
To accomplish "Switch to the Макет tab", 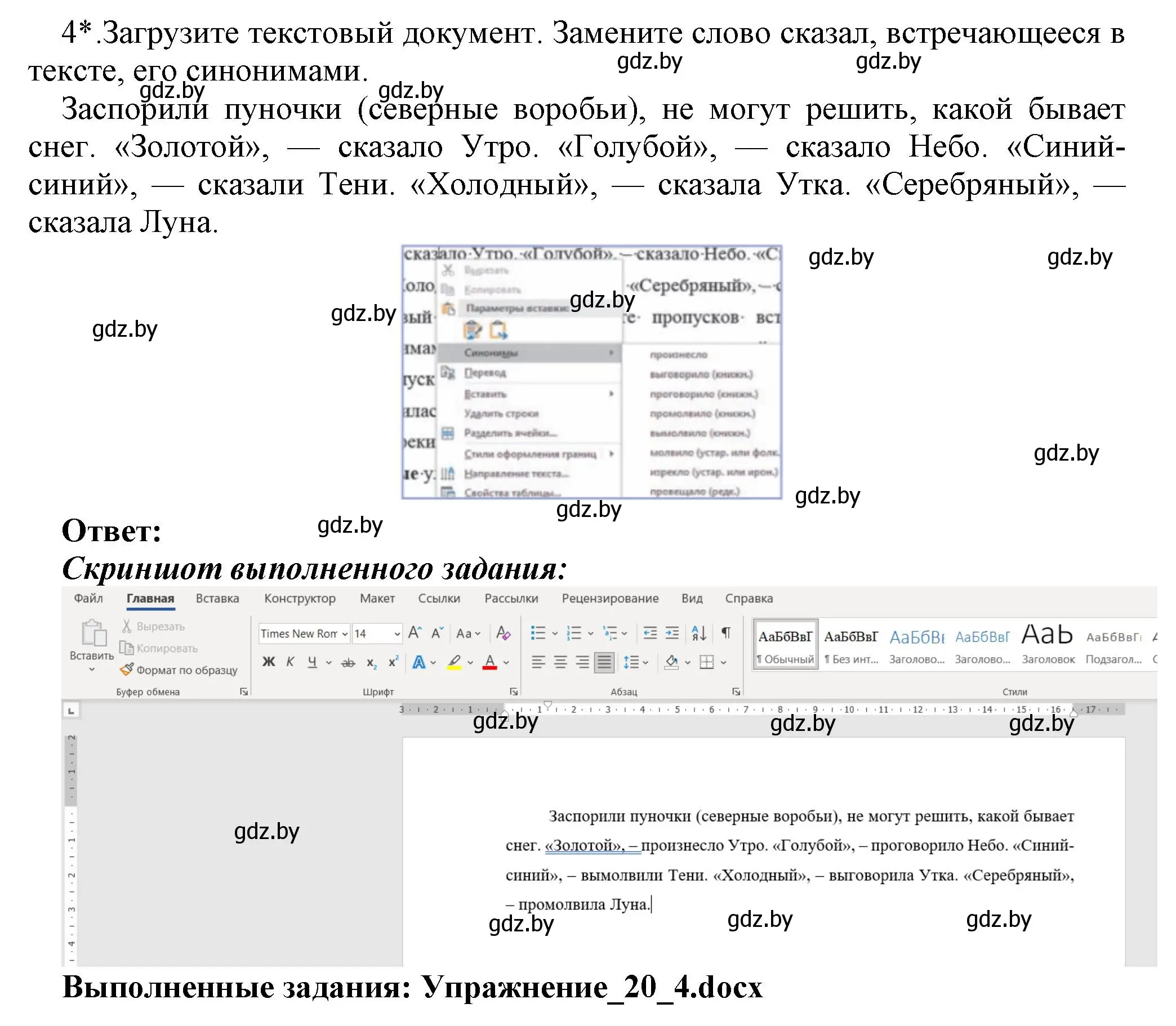I will coord(377,598).
